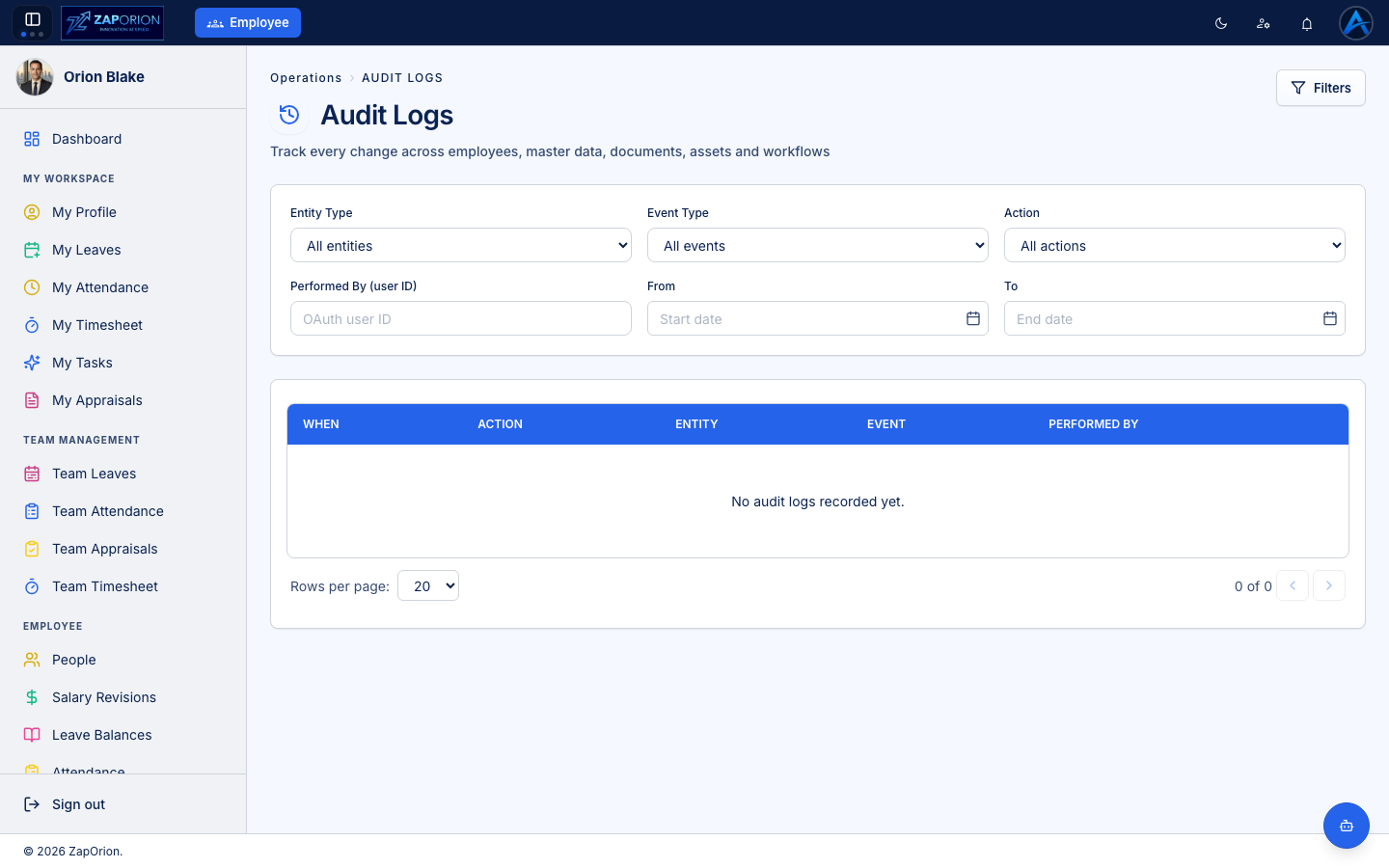The width and height of the screenshot is (1389, 868).
Task: Open My Tasks menu item
Action: (x=123, y=363)
